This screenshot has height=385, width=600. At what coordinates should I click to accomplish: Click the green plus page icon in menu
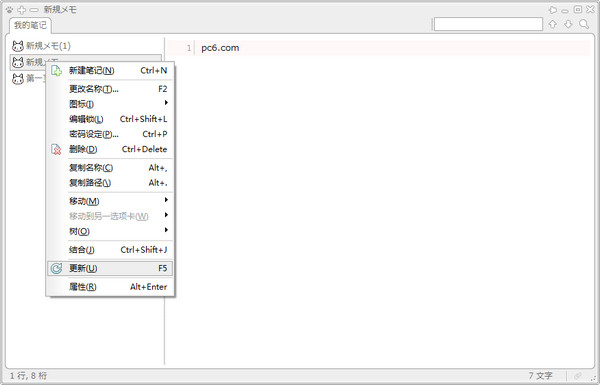tap(56, 70)
